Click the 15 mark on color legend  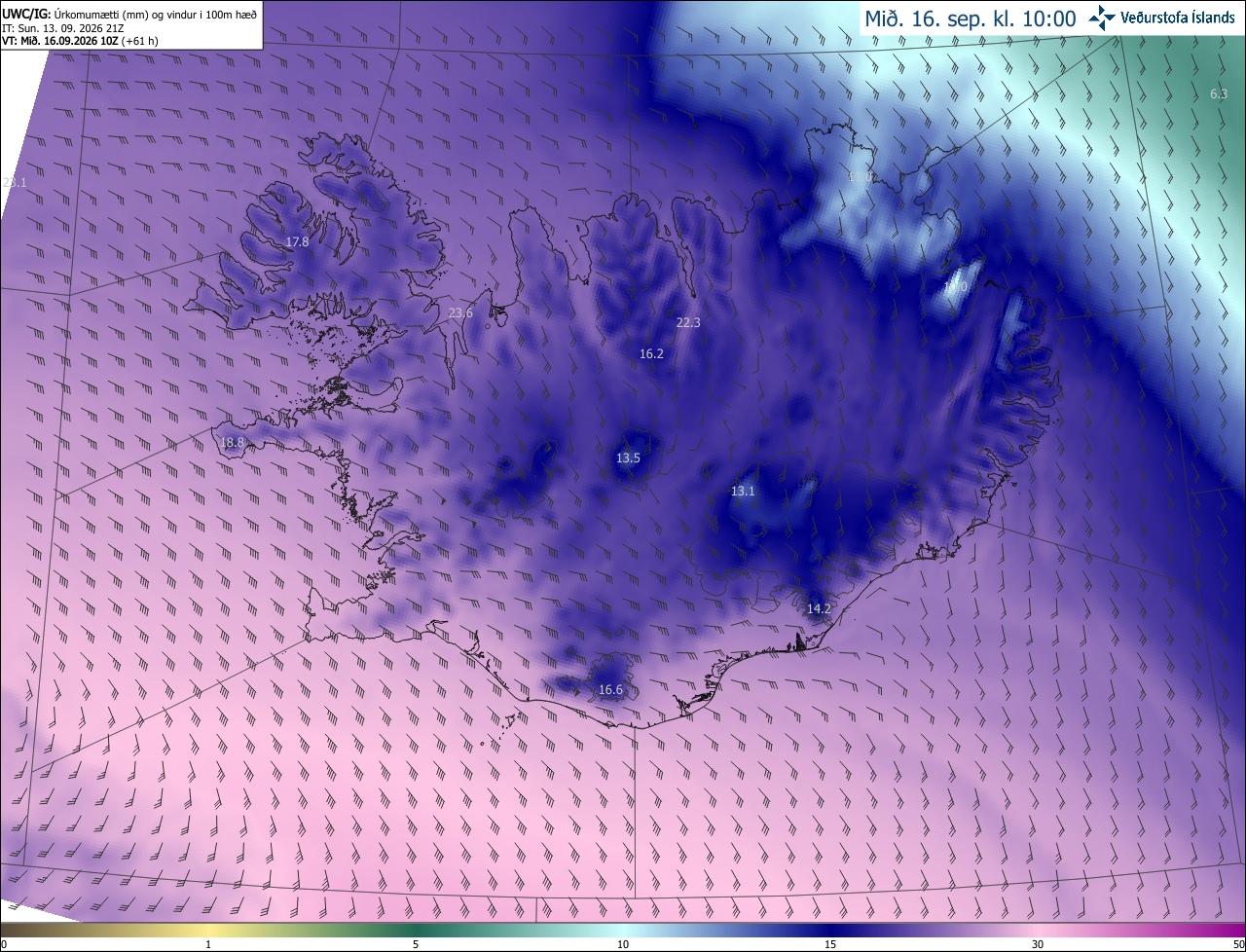point(830,944)
